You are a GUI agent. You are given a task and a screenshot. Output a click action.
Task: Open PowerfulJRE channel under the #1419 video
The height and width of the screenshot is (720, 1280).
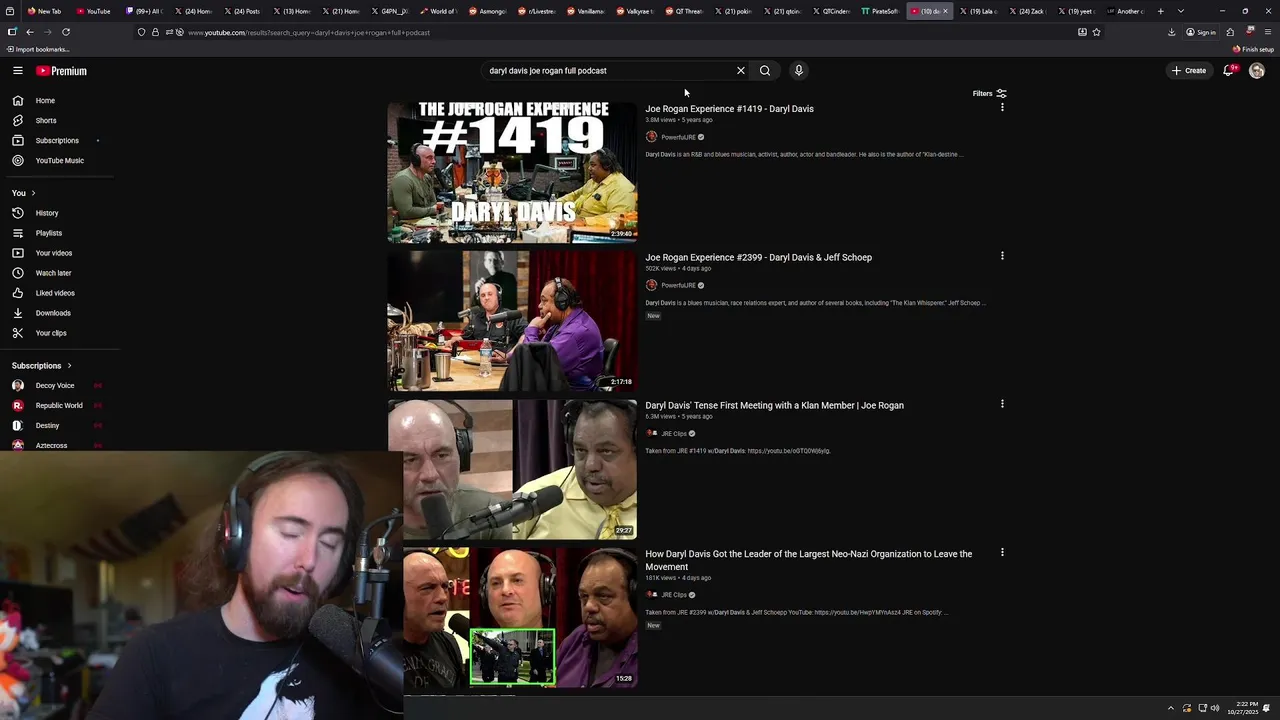click(678, 137)
